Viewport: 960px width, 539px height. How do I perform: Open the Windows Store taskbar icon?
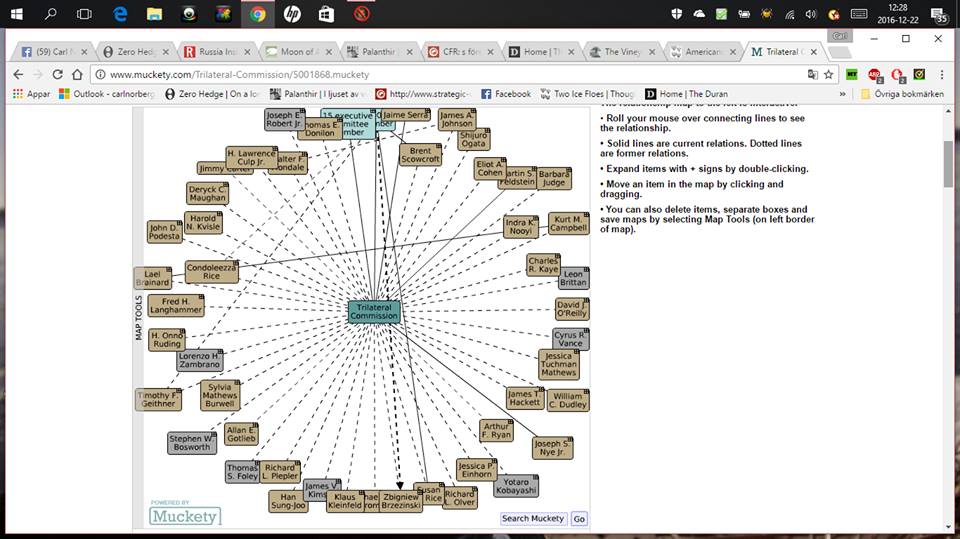tap(326, 14)
